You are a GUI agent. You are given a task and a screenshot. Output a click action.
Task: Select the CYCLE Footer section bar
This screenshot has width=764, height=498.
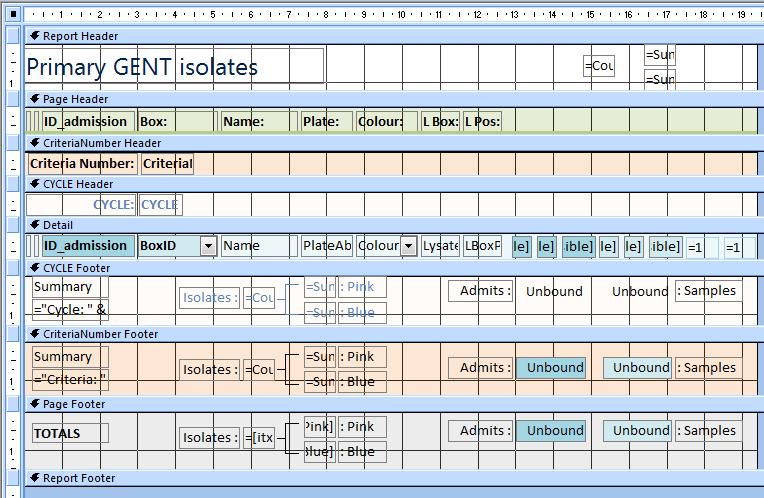pyautogui.click(x=394, y=268)
